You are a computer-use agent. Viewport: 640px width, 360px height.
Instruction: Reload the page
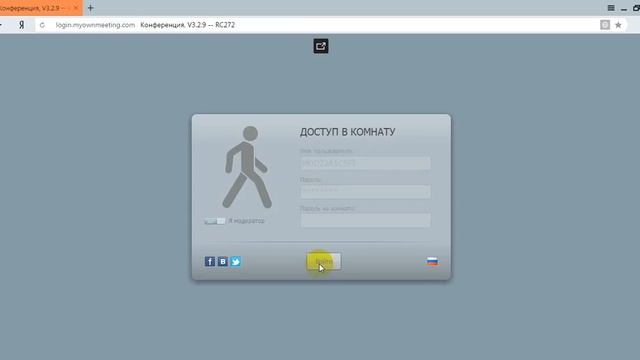click(42, 25)
